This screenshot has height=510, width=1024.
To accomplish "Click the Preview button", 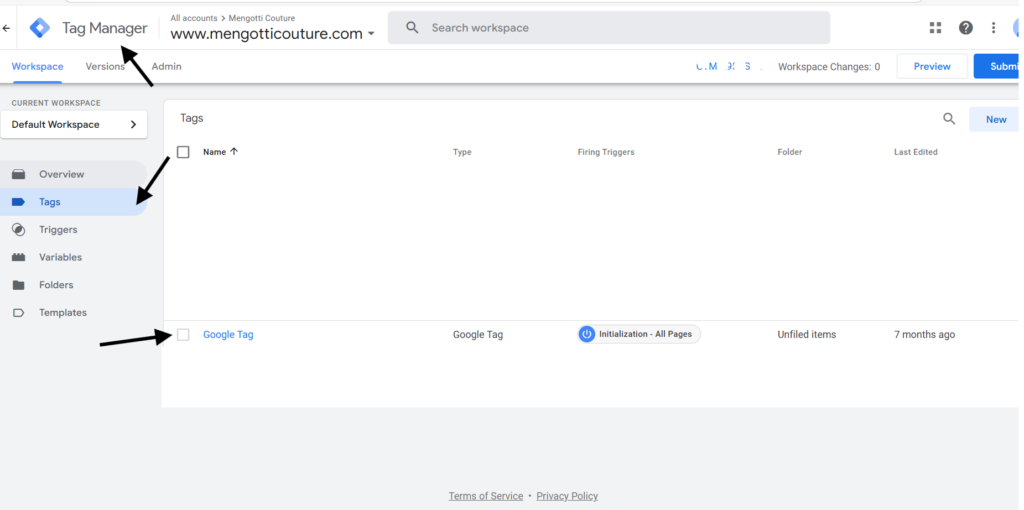I will tap(932, 67).
